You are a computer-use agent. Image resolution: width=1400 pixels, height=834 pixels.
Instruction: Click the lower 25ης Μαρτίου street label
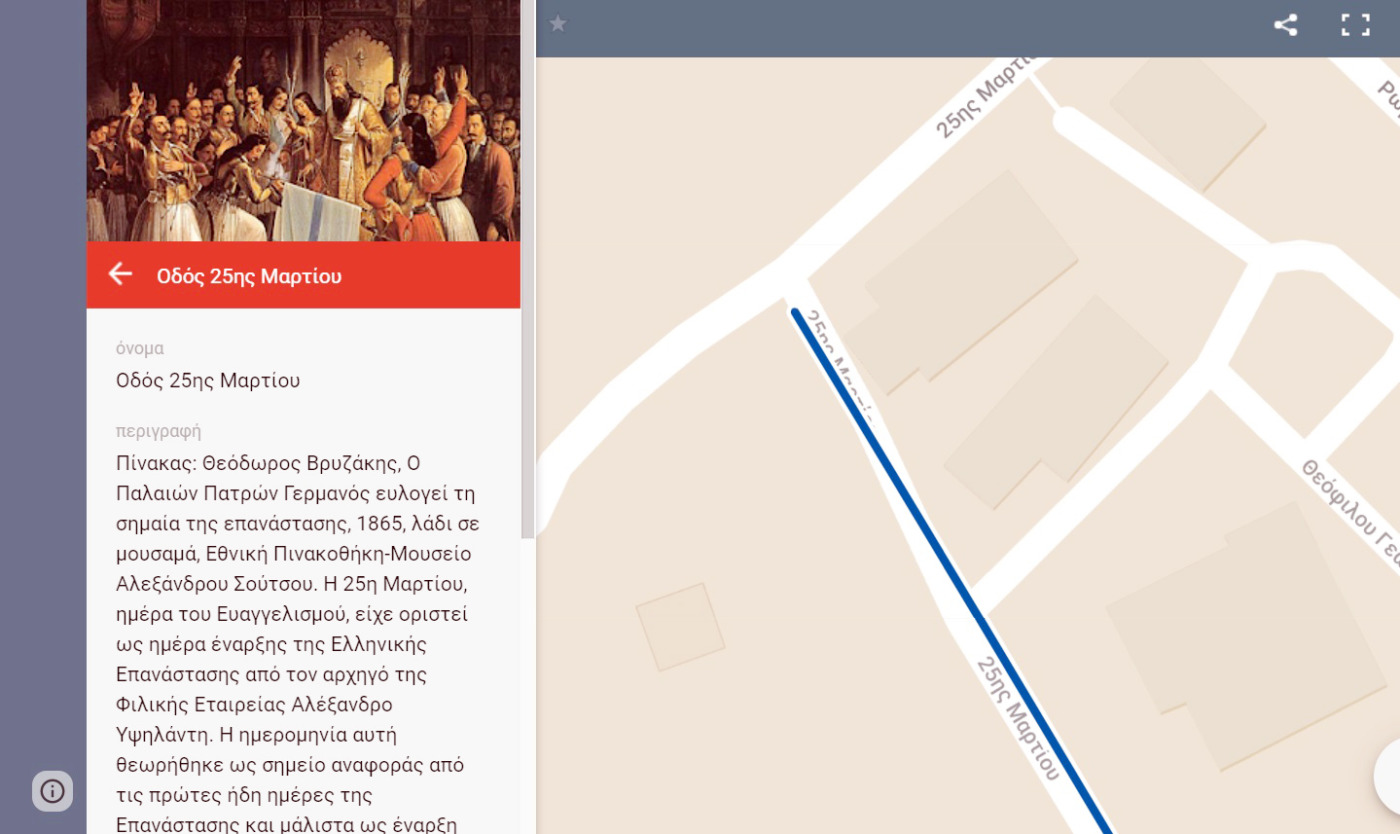point(1017,718)
